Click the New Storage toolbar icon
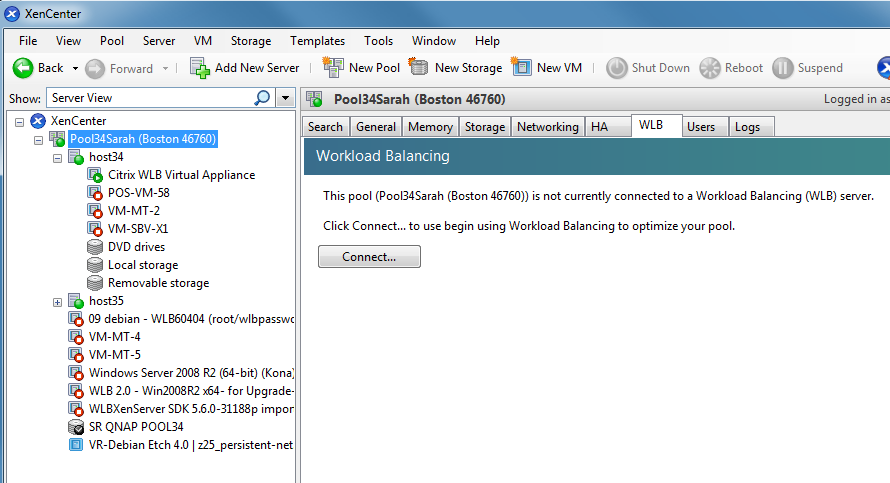This screenshot has width=890, height=483. [418, 68]
